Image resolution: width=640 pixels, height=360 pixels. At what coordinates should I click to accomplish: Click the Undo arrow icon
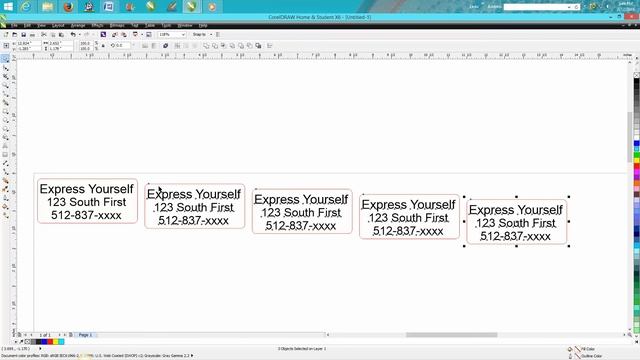pyautogui.click(x=73, y=35)
